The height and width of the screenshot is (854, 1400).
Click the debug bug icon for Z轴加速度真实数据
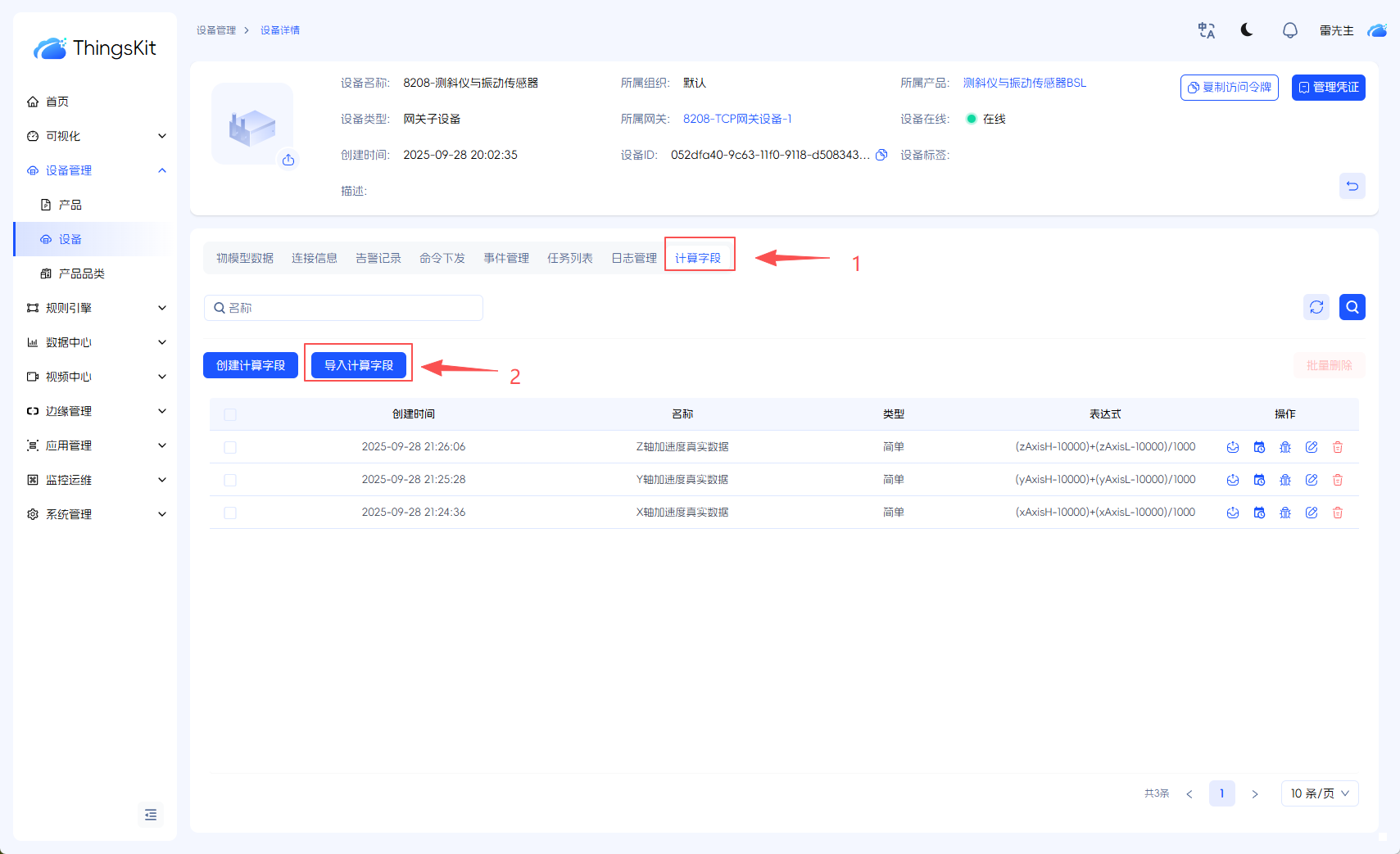pos(1285,447)
